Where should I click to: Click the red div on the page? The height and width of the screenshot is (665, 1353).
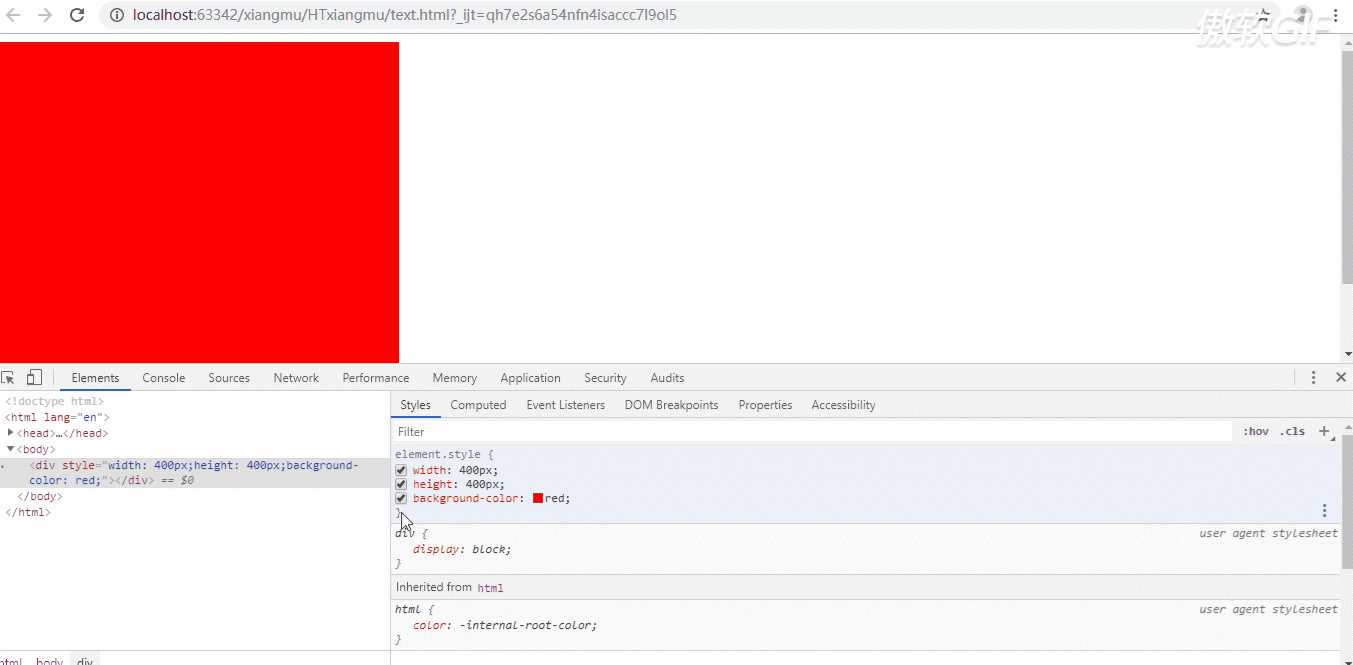[x=199, y=202]
